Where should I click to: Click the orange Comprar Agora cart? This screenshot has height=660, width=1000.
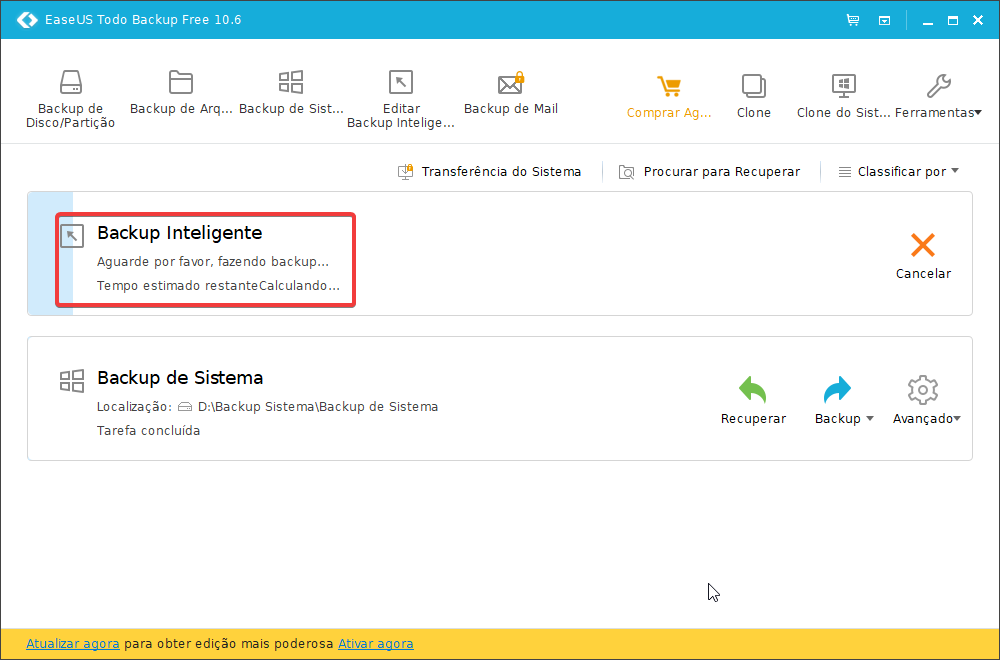click(669, 97)
